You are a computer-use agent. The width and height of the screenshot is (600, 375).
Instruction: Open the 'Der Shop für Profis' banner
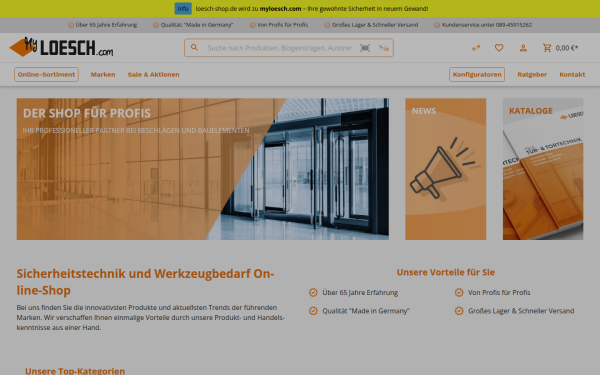[x=203, y=169]
